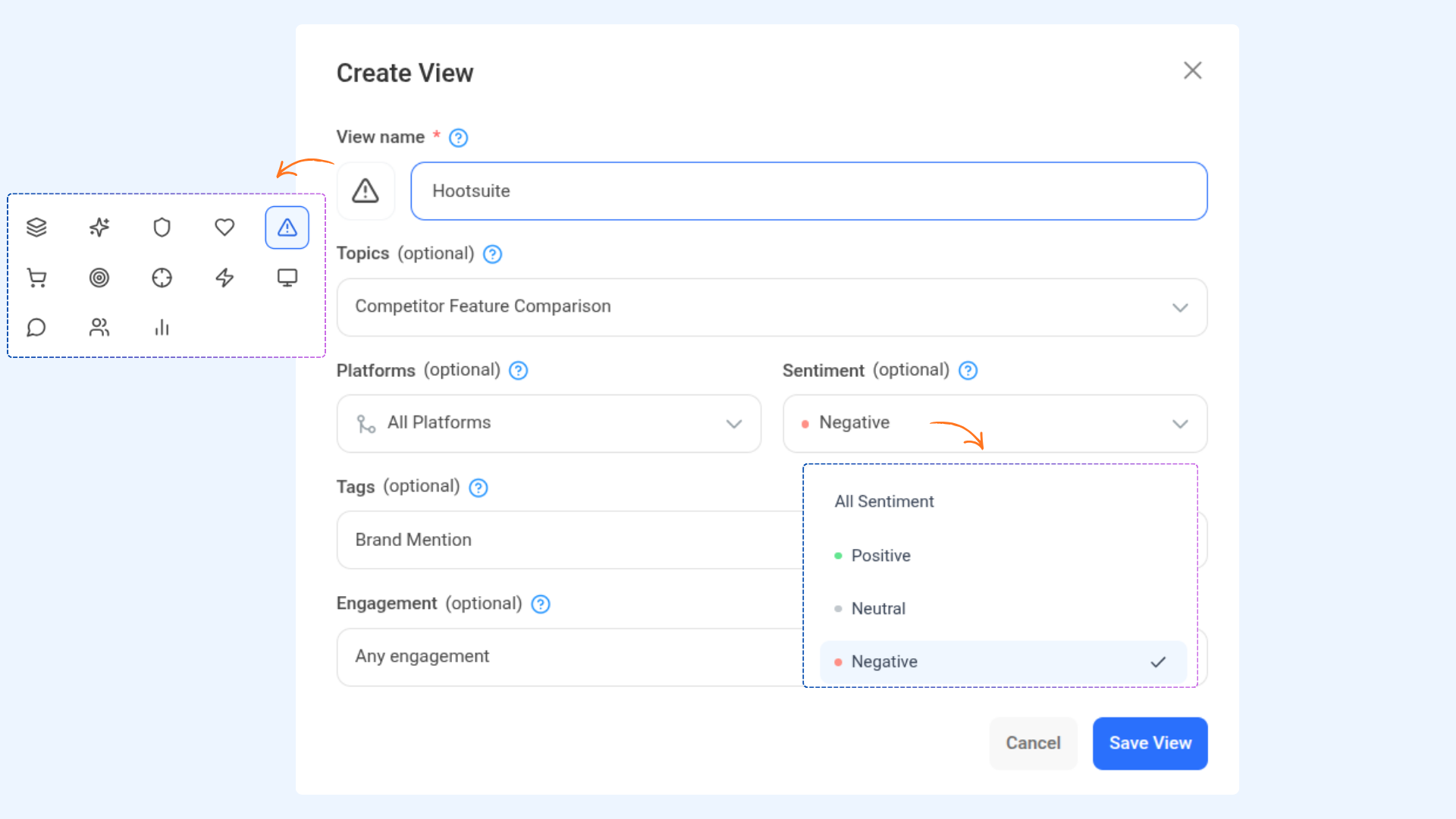This screenshot has height=819, width=1456.
Task: Select Neutral sentiment option
Action: (x=1003, y=609)
